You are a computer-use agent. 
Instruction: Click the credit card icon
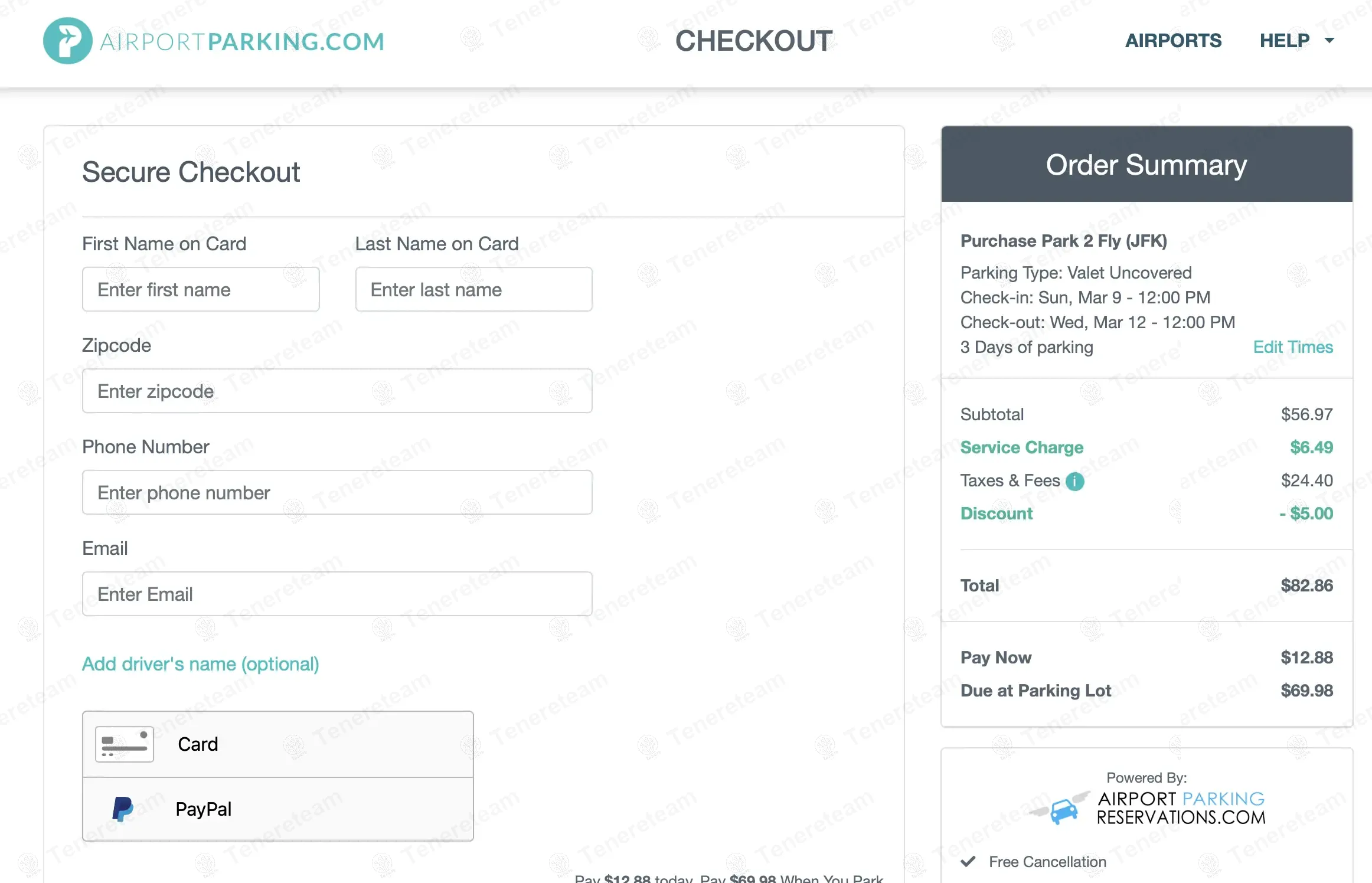point(125,744)
